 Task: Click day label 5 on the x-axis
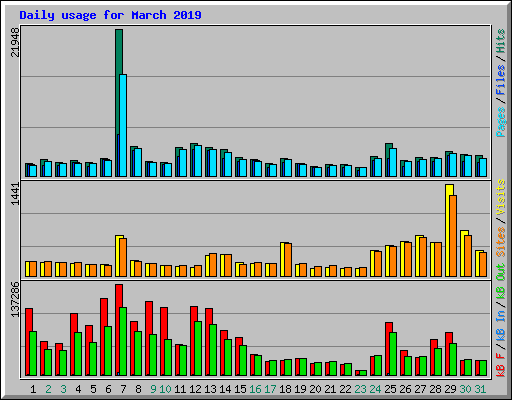[x=93, y=389]
